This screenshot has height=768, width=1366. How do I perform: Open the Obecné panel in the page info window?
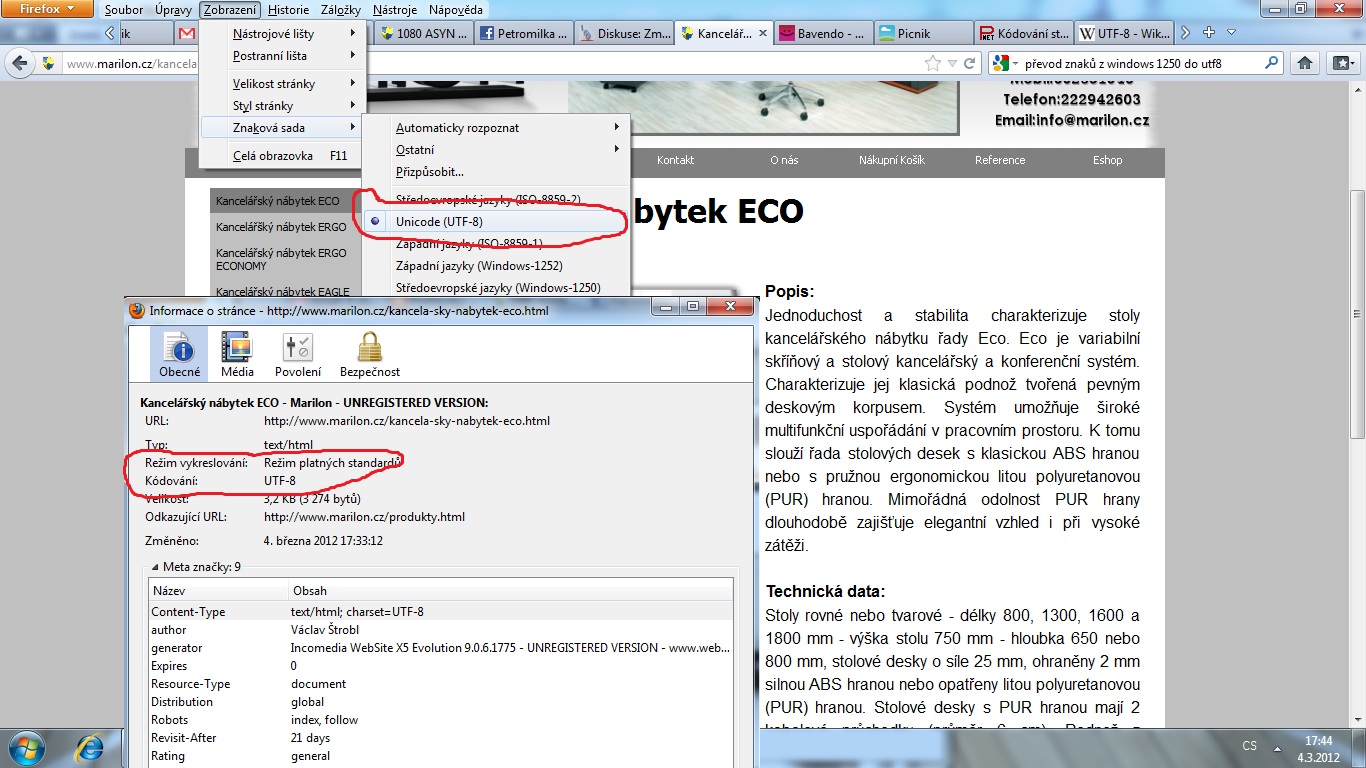click(x=180, y=354)
